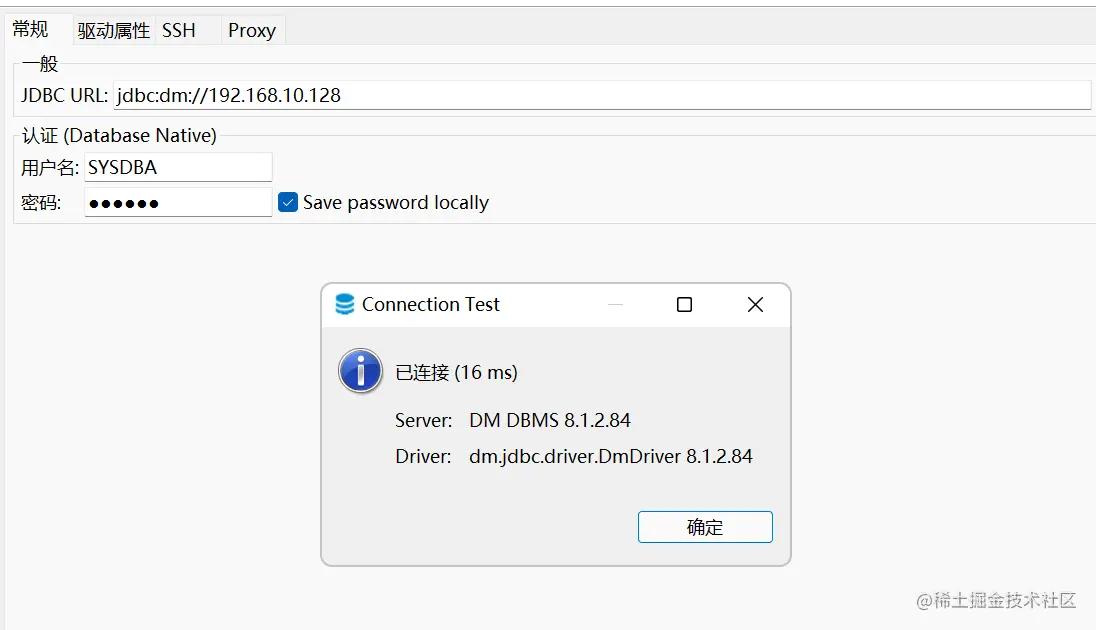Click the Connection Test title bar text
This screenshot has height=630, width=1096.
point(431,304)
